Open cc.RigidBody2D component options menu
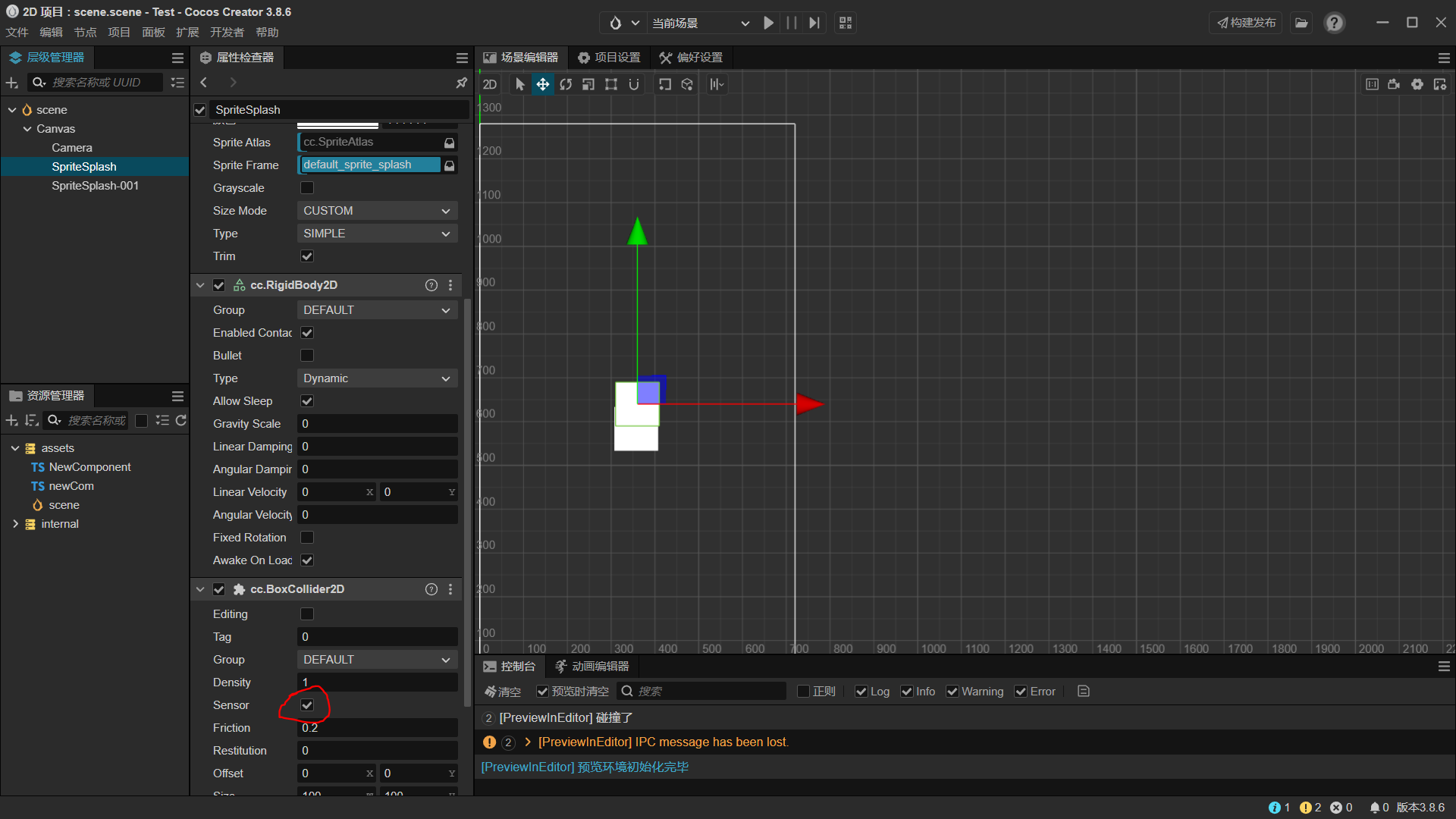Viewport: 1456px width, 819px height. tap(450, 285)
